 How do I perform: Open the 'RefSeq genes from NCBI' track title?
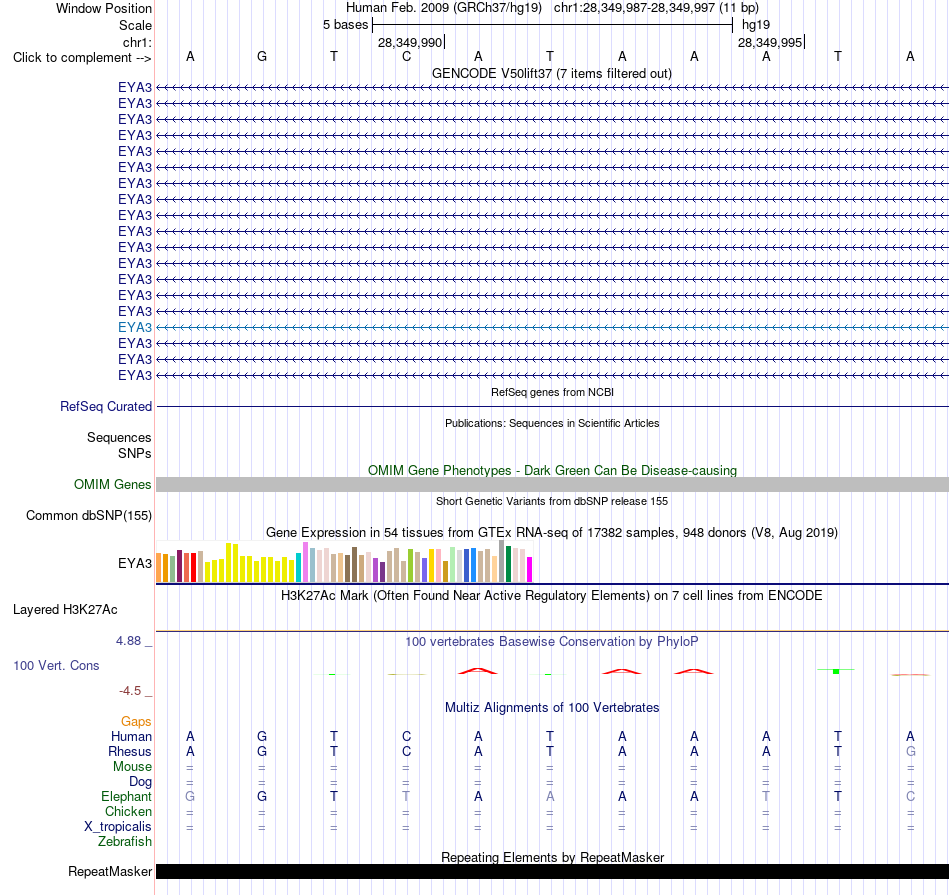coord(552,392)
